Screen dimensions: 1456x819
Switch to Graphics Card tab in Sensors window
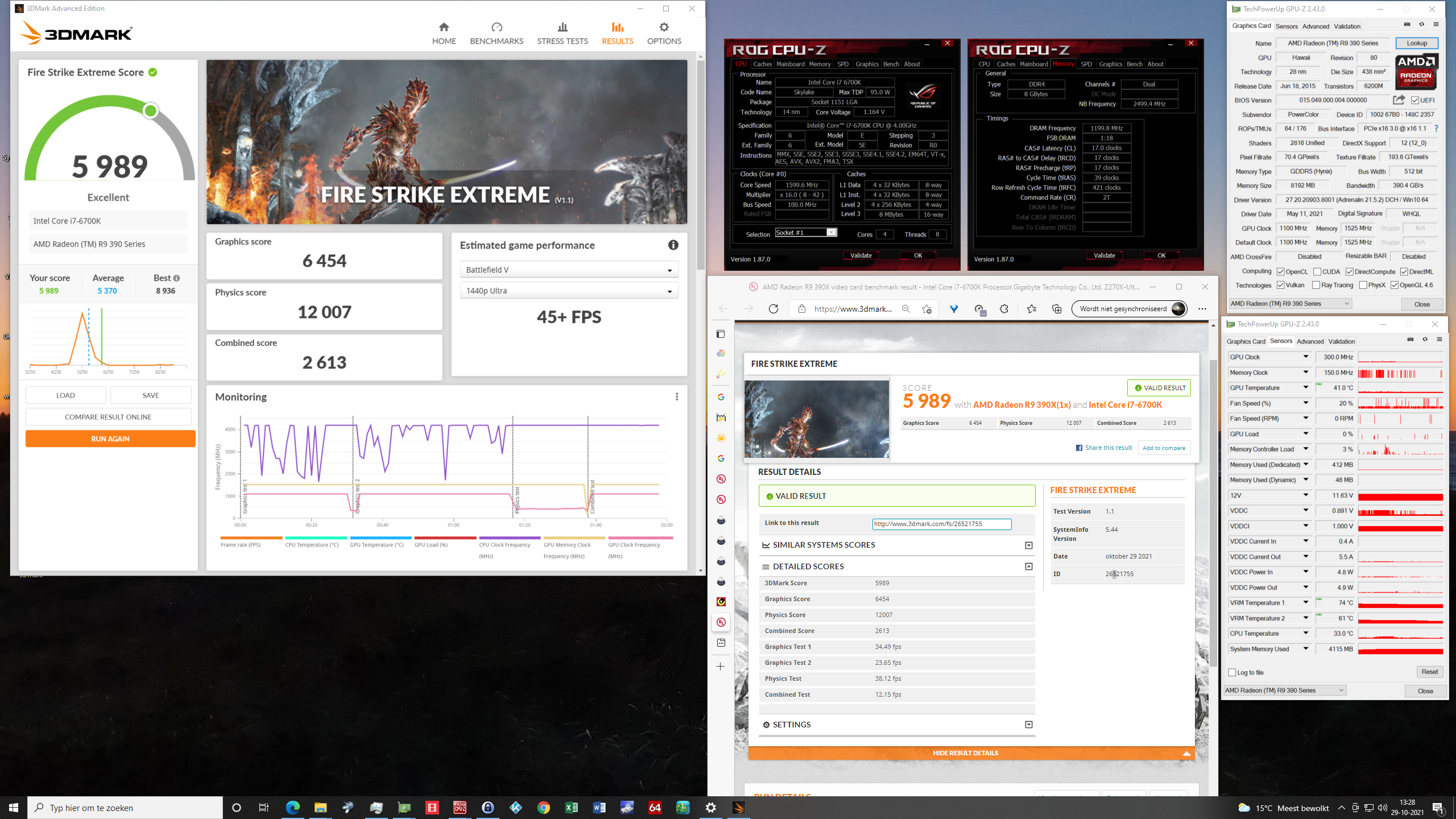[x=1246, y=341]
